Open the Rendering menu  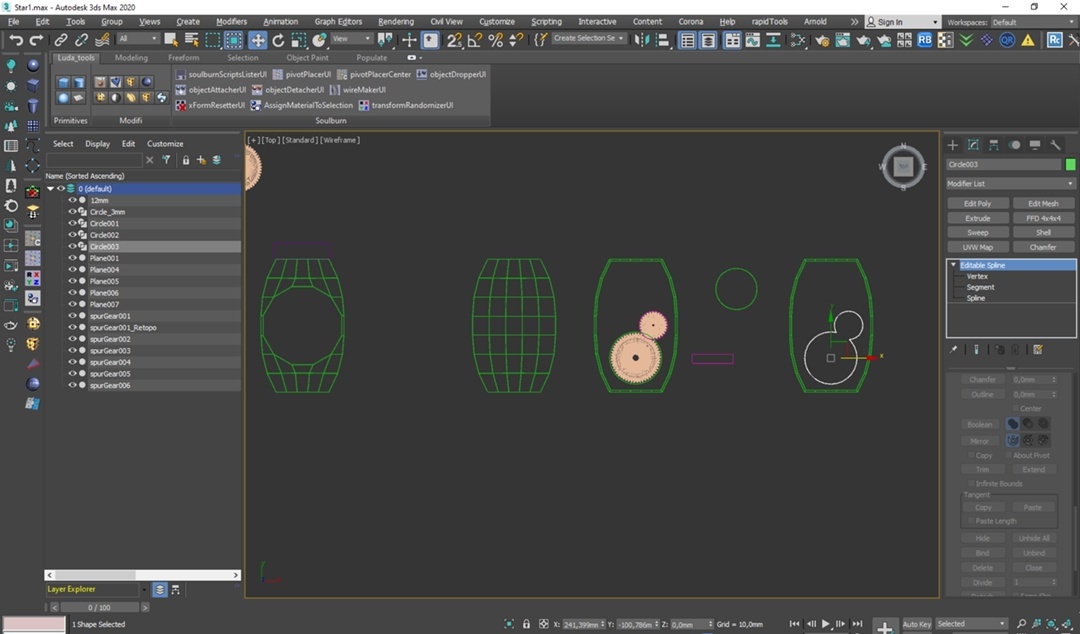(395, 22)
